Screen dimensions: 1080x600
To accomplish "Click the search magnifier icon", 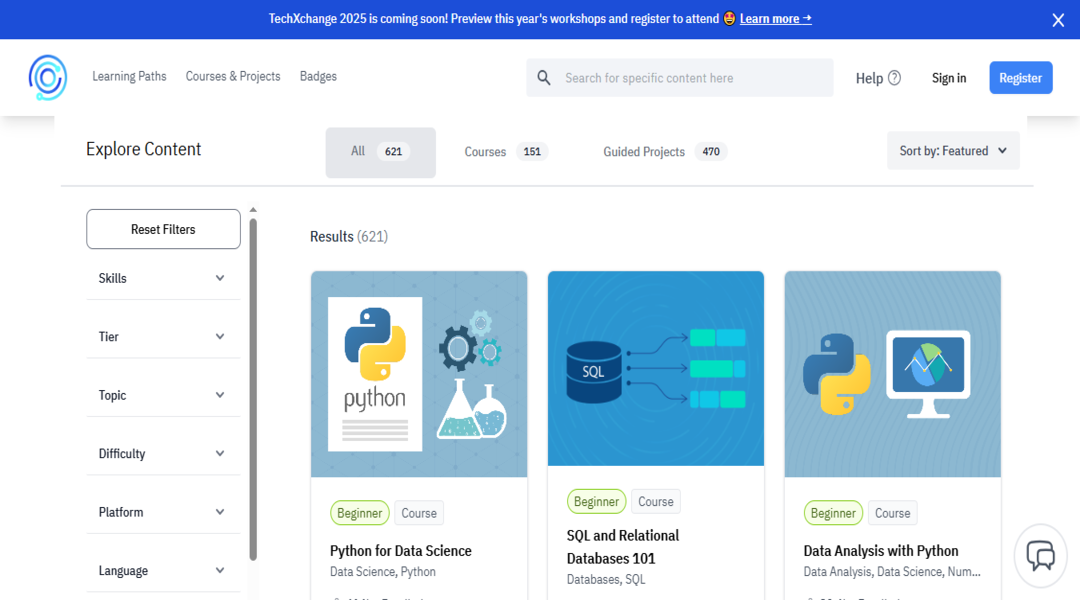I will tap(544, 78).
